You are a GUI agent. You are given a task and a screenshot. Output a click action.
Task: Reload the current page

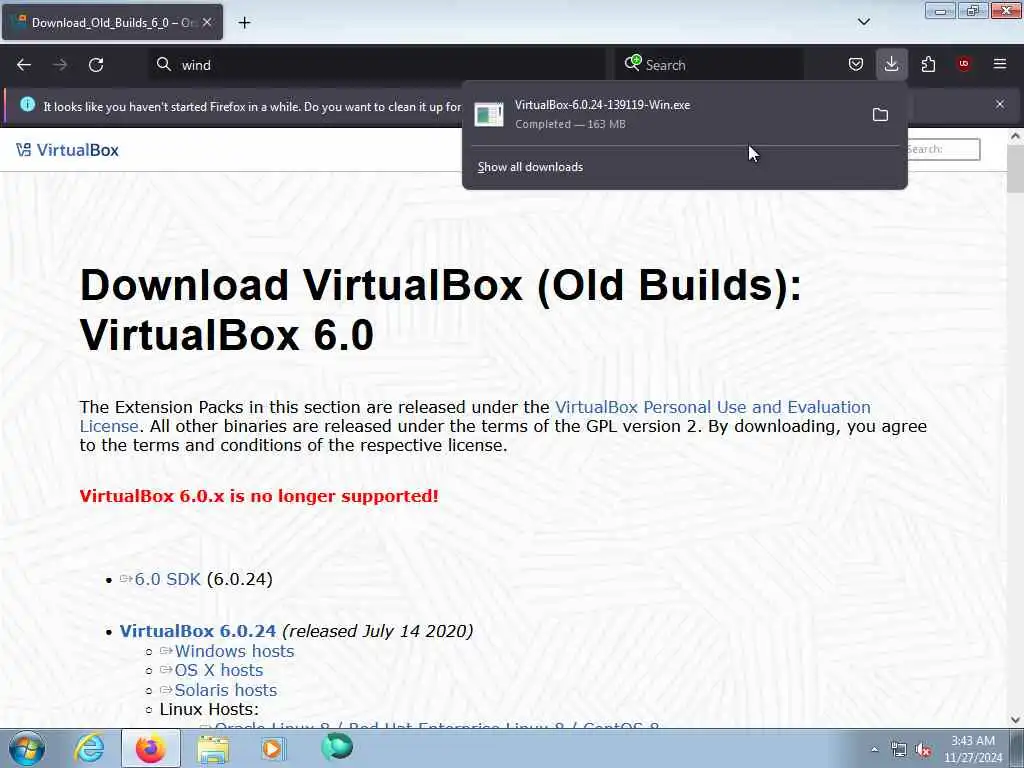pyautogui.click(x=96, y=65)
